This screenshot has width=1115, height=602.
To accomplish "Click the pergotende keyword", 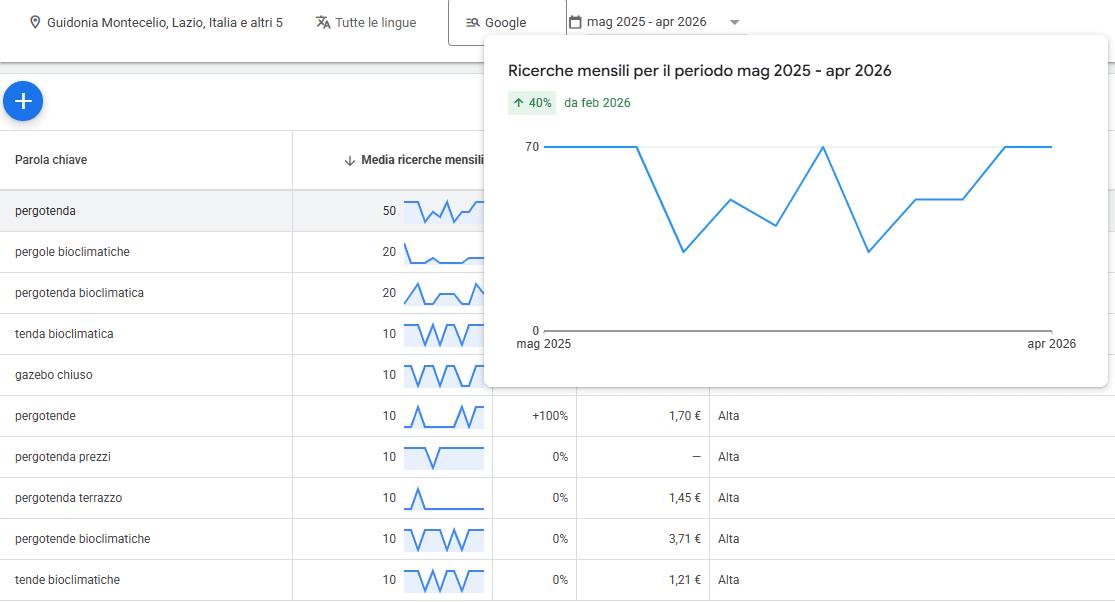I will pyautogui.click(x=46, y=416).
